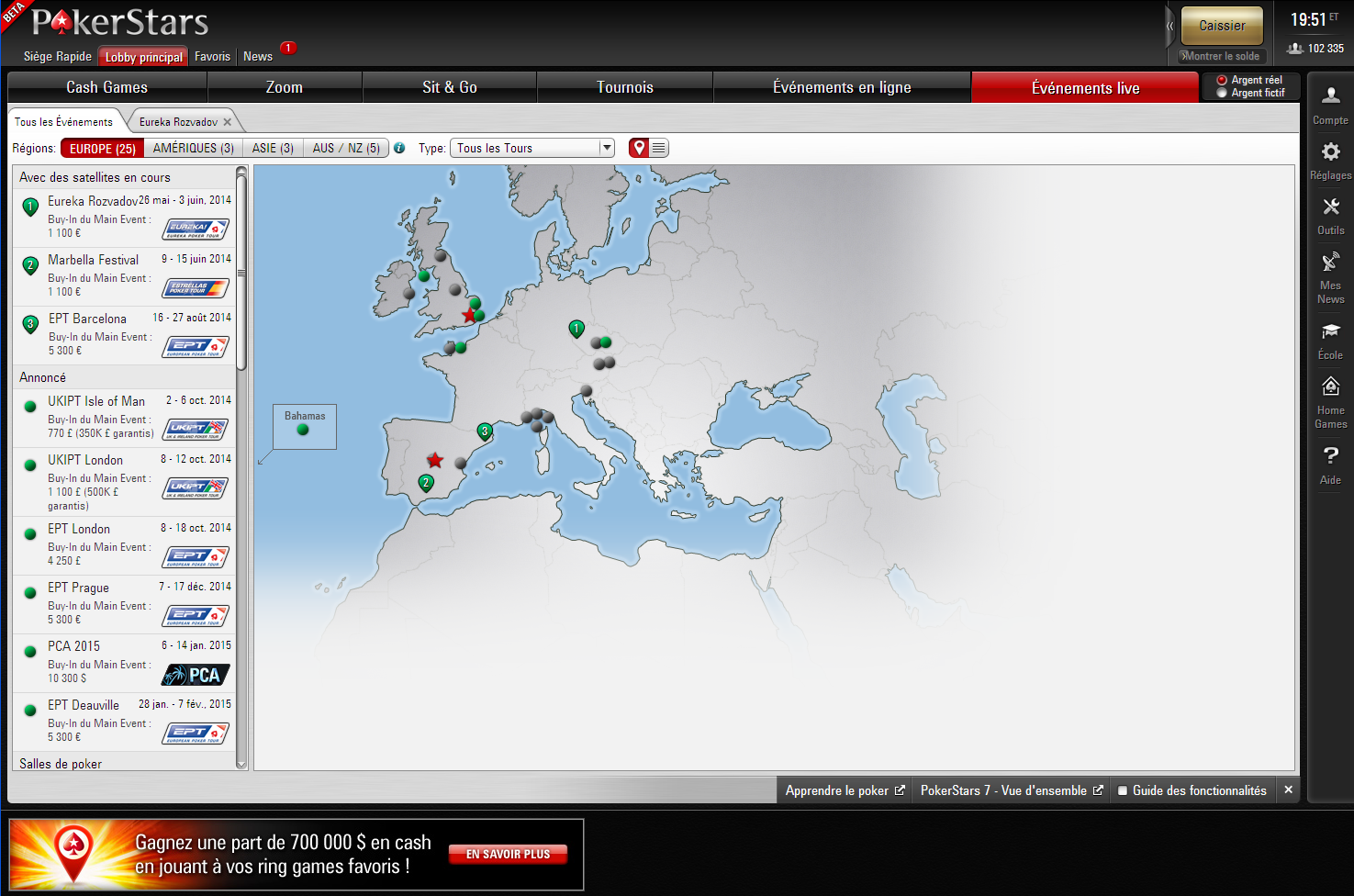Viewport: 1354px width, 896px height.
Task: Click the events list scrollbar thumb
Action: pyautogui.click(x=241, y=273)
